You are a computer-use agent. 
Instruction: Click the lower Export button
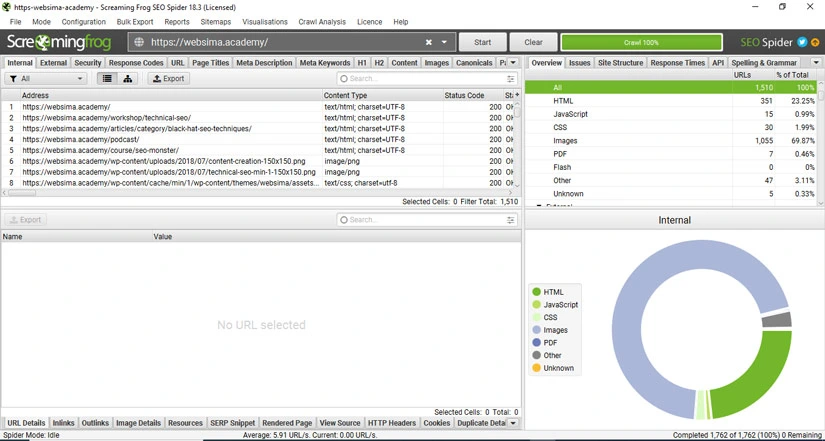(x=25, y=220)
